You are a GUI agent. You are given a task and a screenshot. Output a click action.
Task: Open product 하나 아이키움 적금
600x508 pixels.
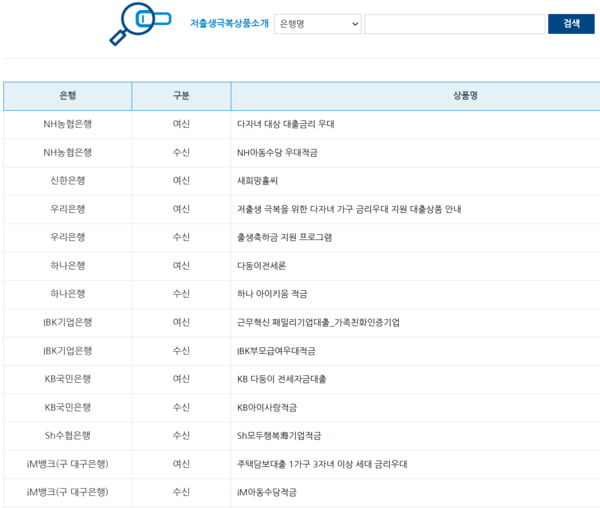(272, 294)
